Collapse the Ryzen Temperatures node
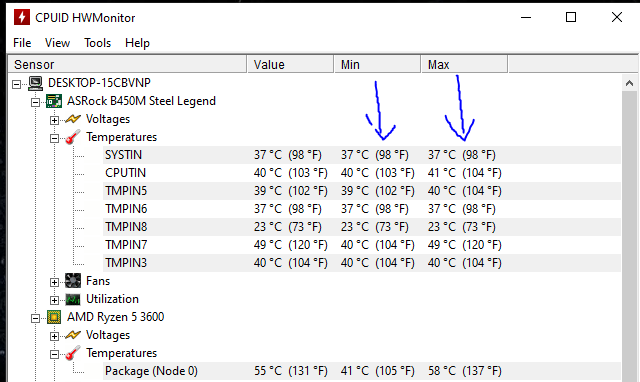Image resolution: width=640 pixels, height=382 pixels. click(54, 354)
